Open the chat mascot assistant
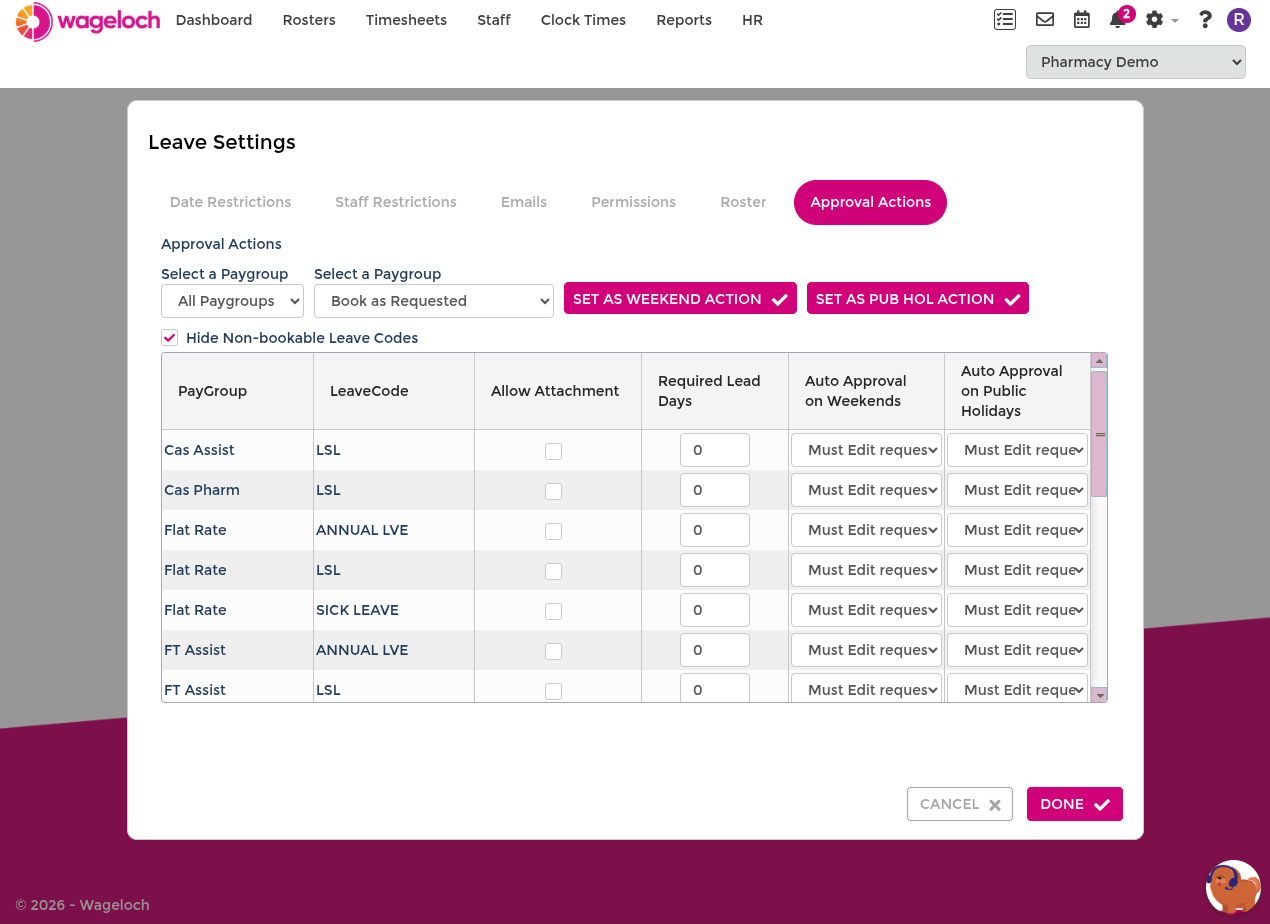 (1233, 887)
